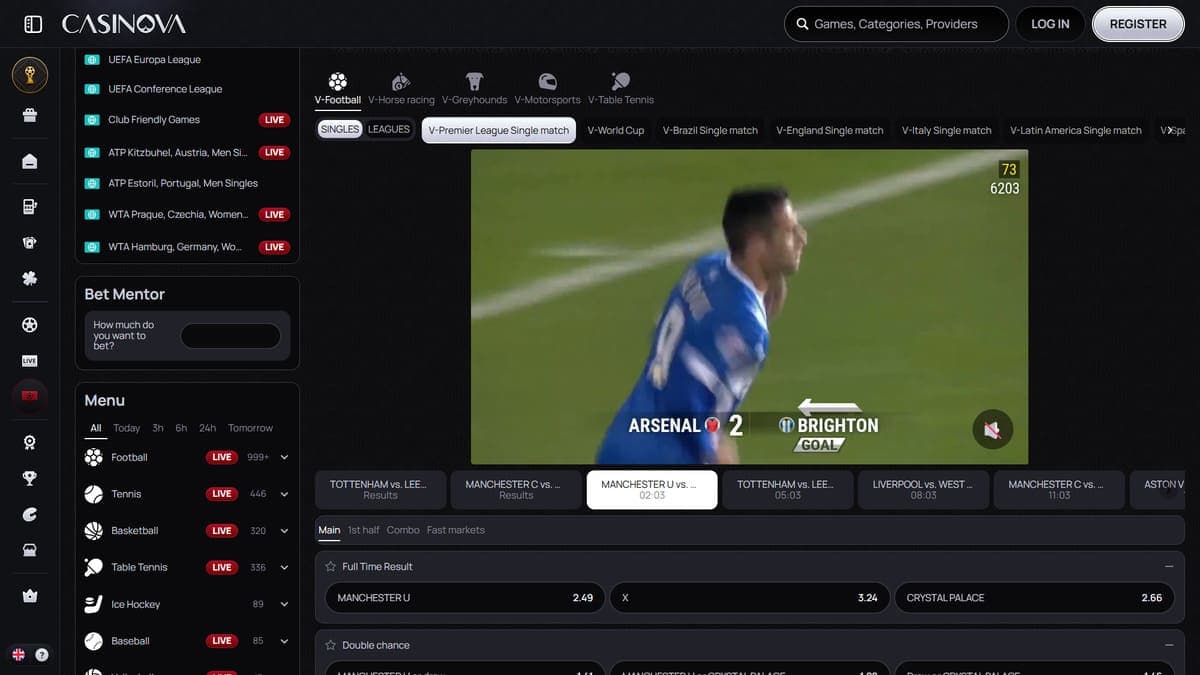The width and height of the screenshot is (1200, 675).
Task: Open the playing cards sidebar icon
Action: tap(30, 243)
